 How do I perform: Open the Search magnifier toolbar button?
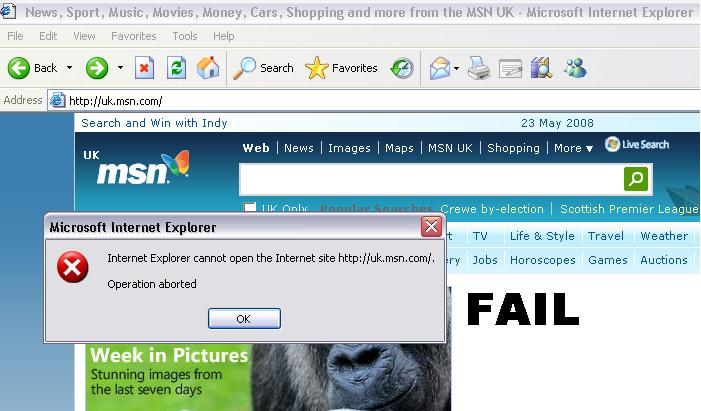263,68
